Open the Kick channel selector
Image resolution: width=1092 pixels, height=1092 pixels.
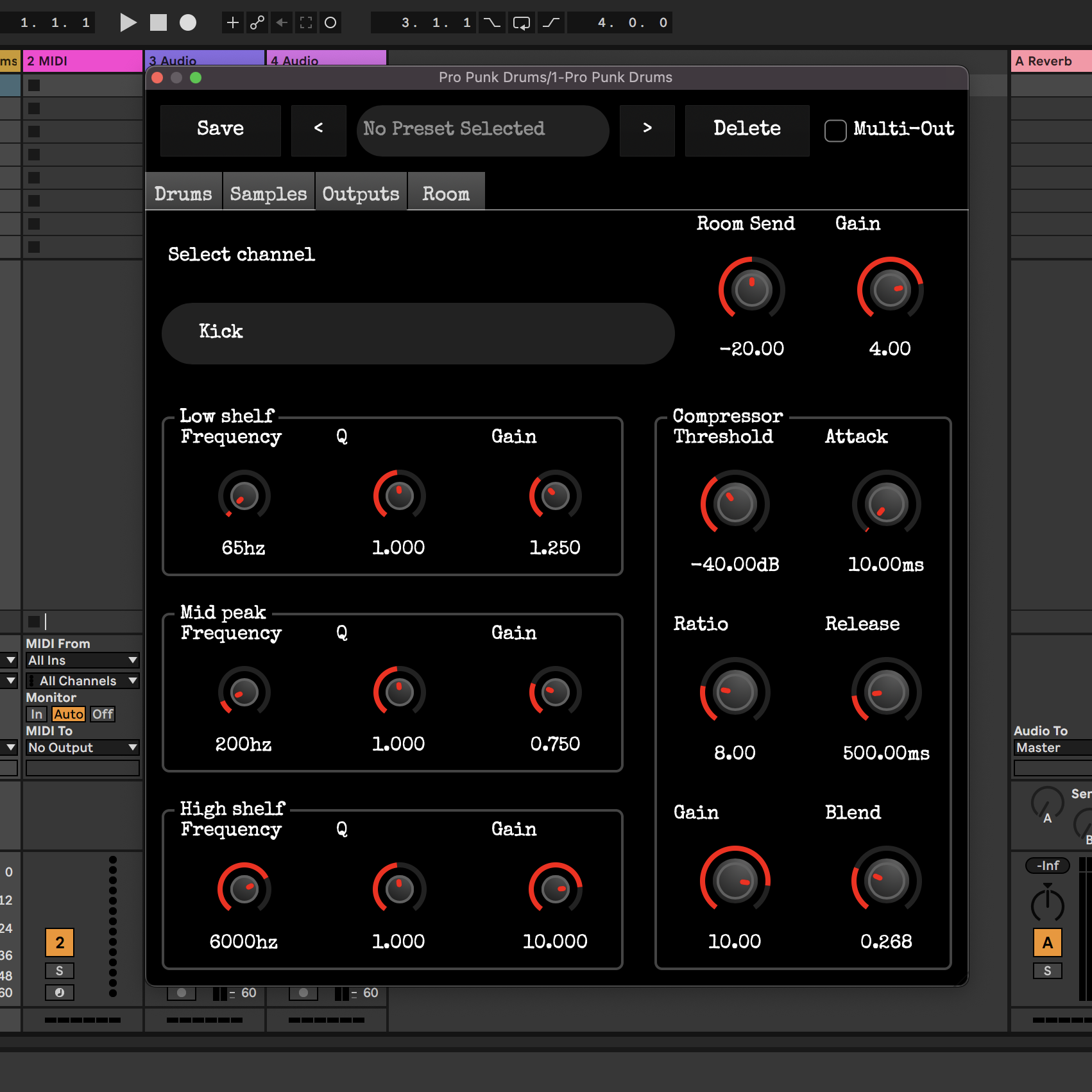(x=418, y=333)
